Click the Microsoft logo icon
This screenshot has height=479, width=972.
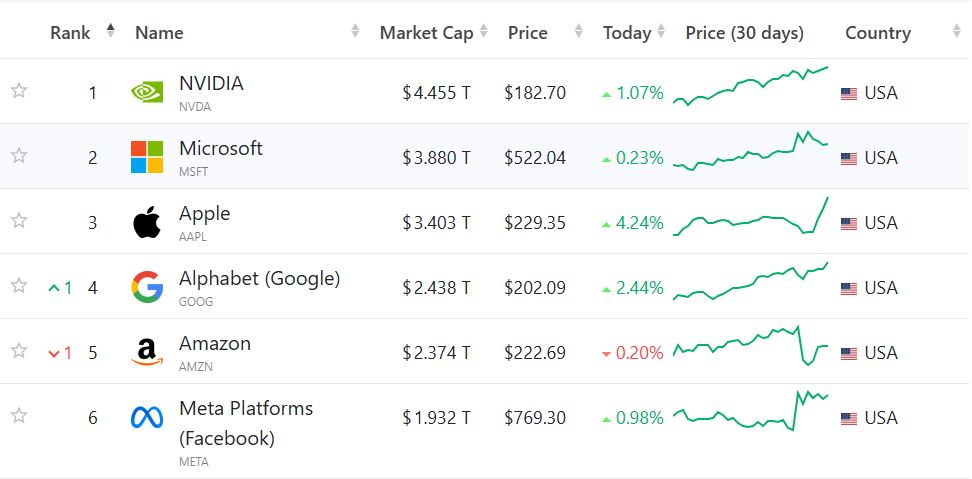pyautogui.click(x=147, y=157)
